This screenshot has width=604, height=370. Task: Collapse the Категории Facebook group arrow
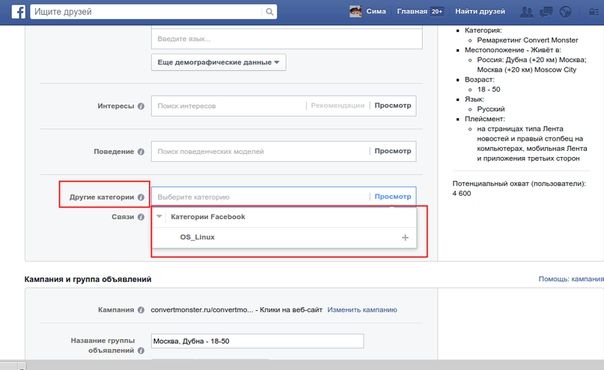coord(159,216)
